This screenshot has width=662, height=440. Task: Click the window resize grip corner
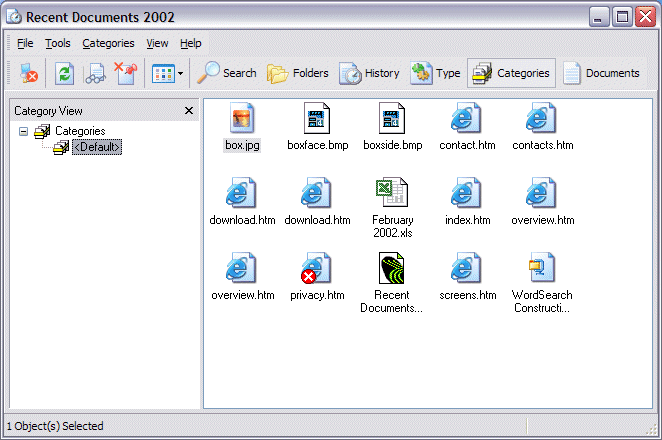(x=651, y=429)
